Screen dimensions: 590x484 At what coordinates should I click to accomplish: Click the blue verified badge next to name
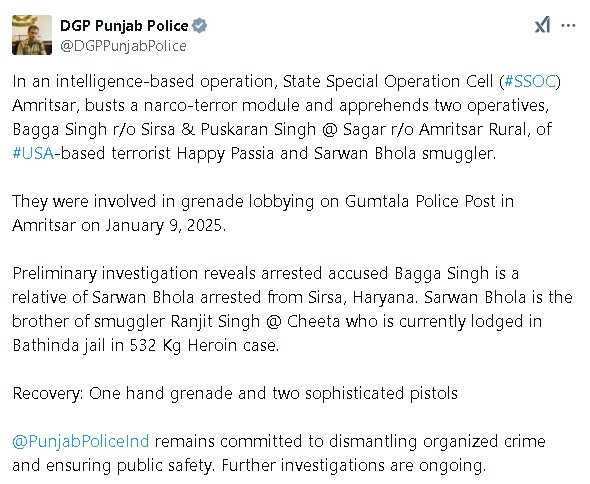tap(199, 26)
